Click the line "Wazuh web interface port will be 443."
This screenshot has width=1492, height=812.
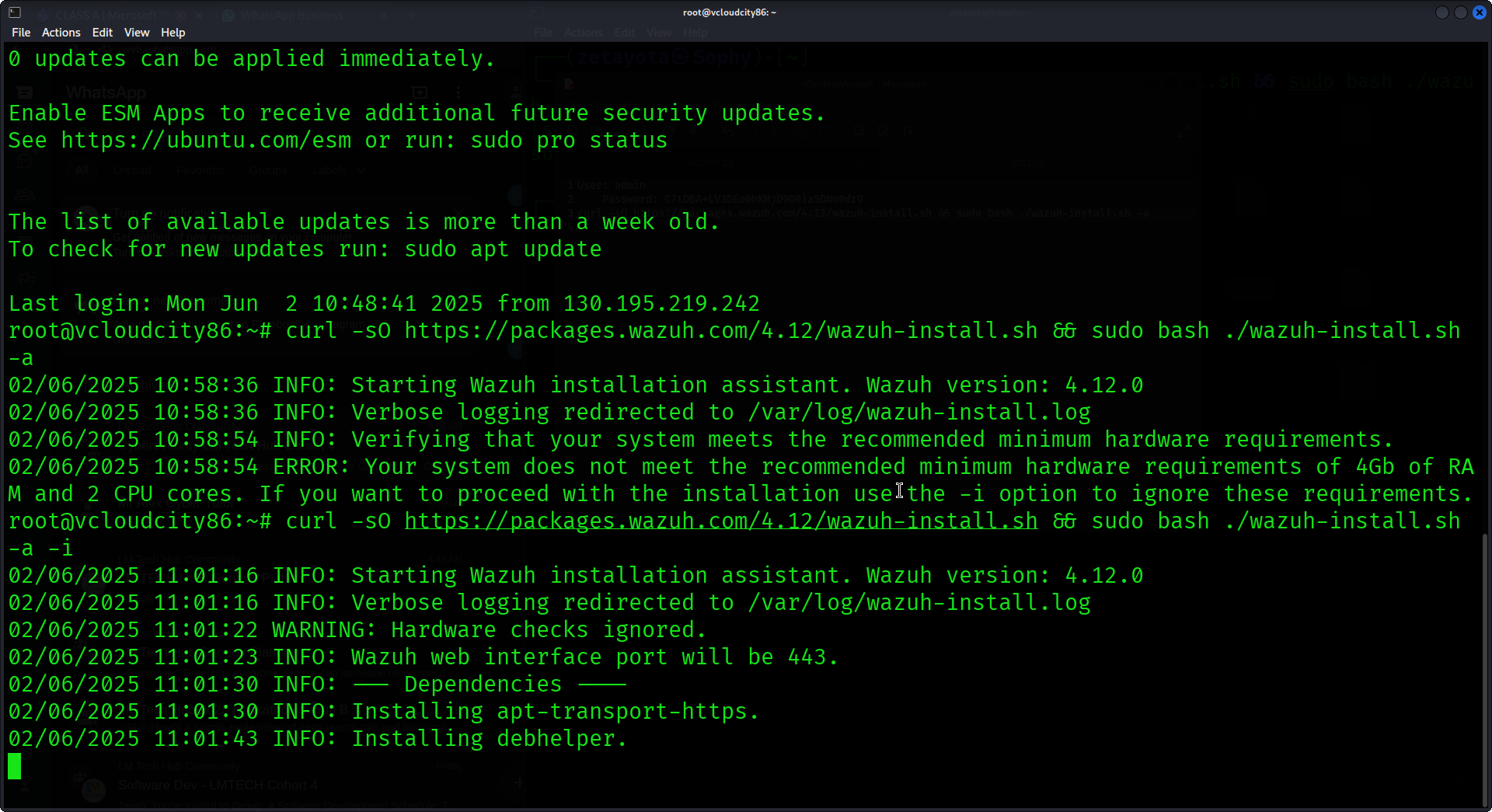click(594, 657)
